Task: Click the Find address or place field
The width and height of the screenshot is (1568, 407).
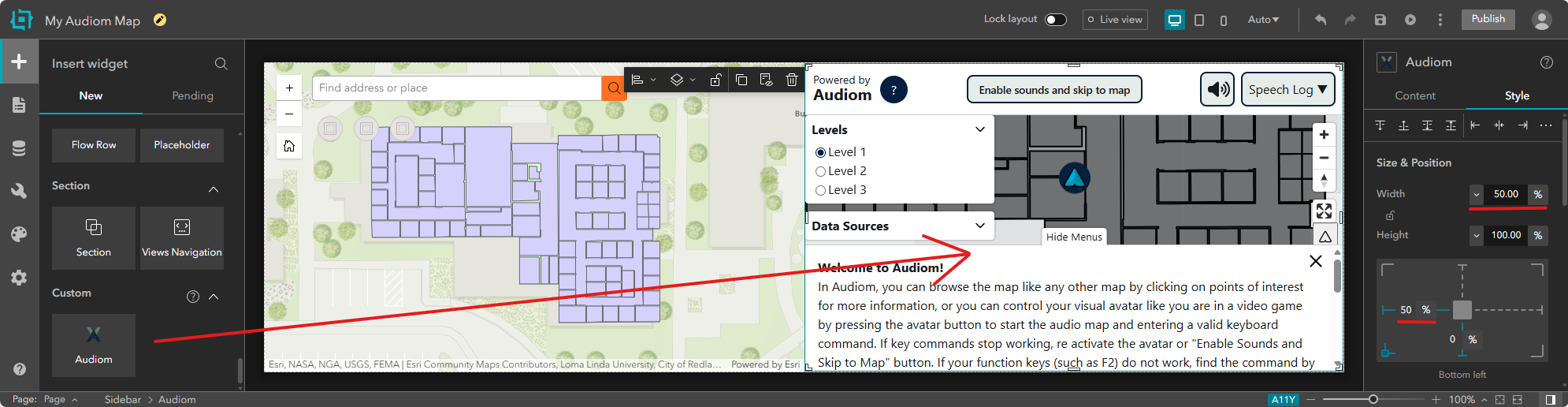Action: pos(457,88)
